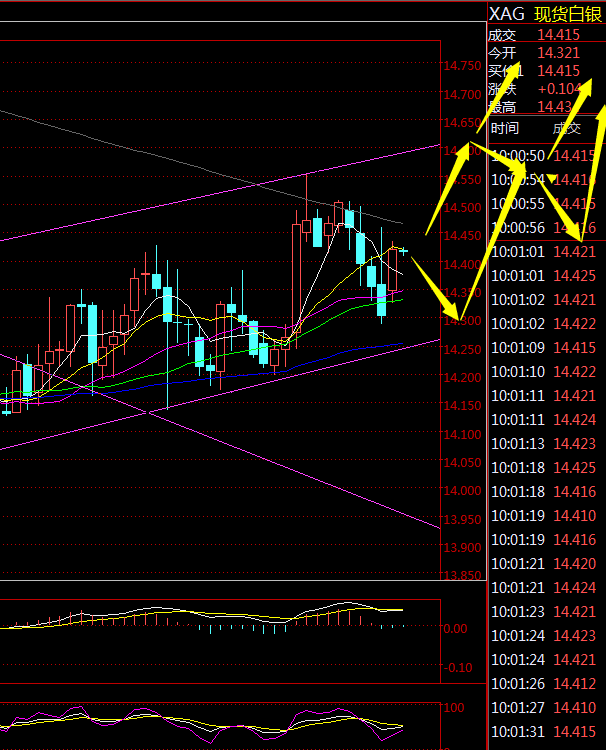Click the 10:01:18 tick priced 14.416
The height and width of the screenshot is (750, 606).
pos(543,492)
